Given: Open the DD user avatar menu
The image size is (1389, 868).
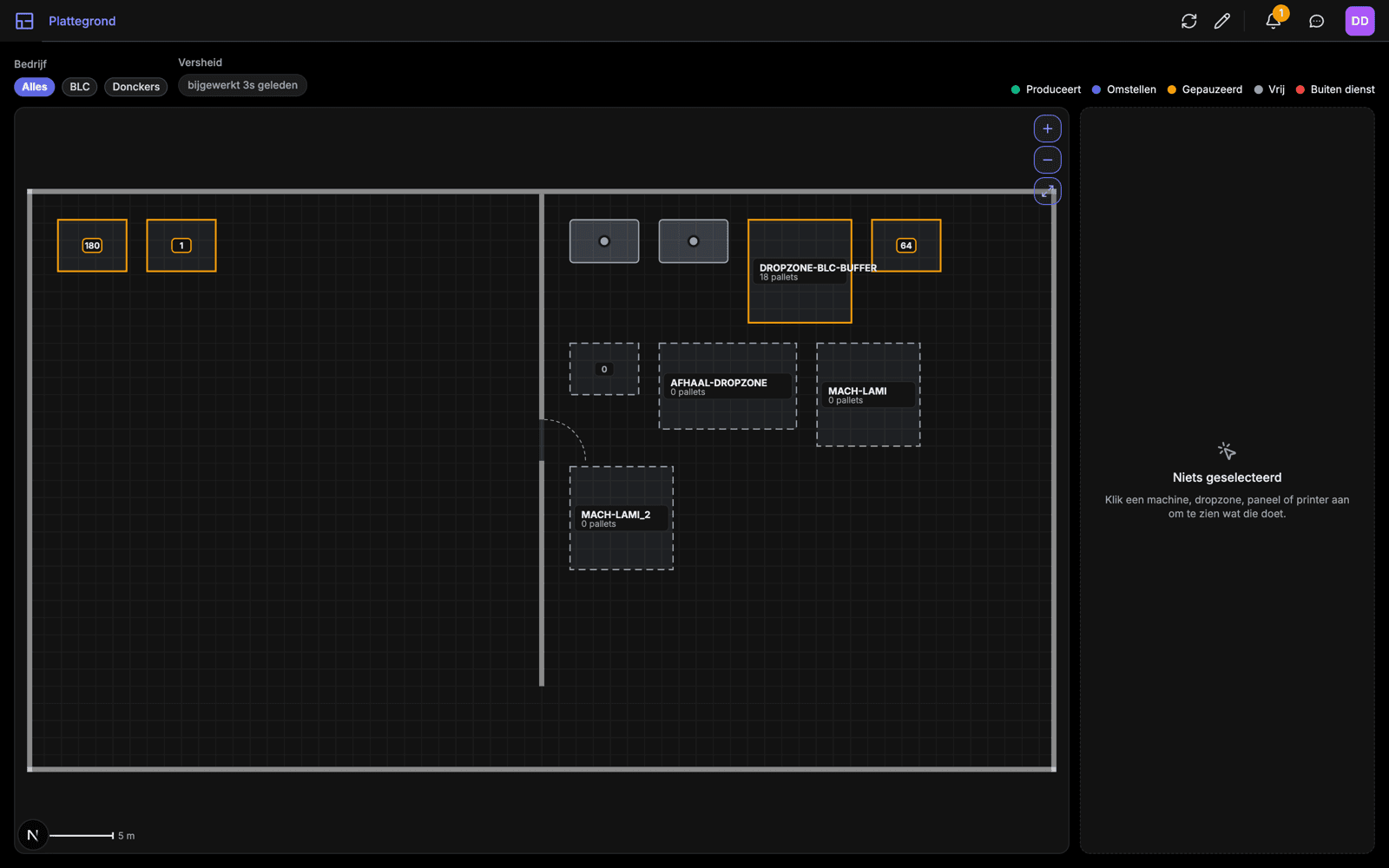Looking at the screenshot, I should [1359, 21].
